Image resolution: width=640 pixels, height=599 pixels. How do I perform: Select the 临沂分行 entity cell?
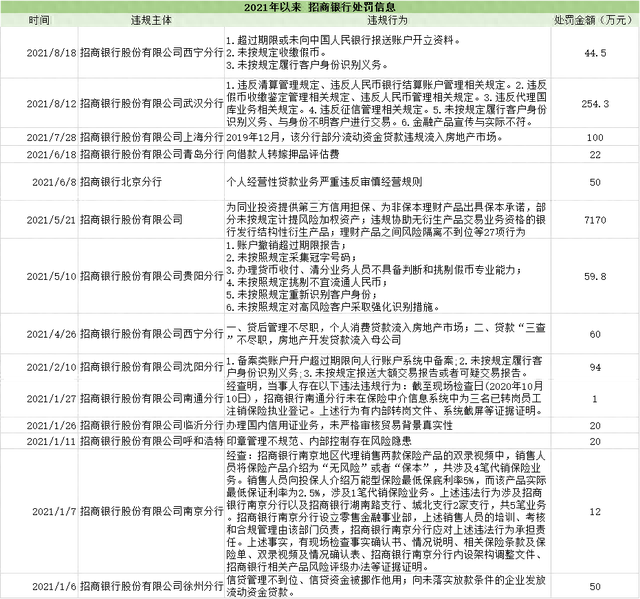(151, 426)
